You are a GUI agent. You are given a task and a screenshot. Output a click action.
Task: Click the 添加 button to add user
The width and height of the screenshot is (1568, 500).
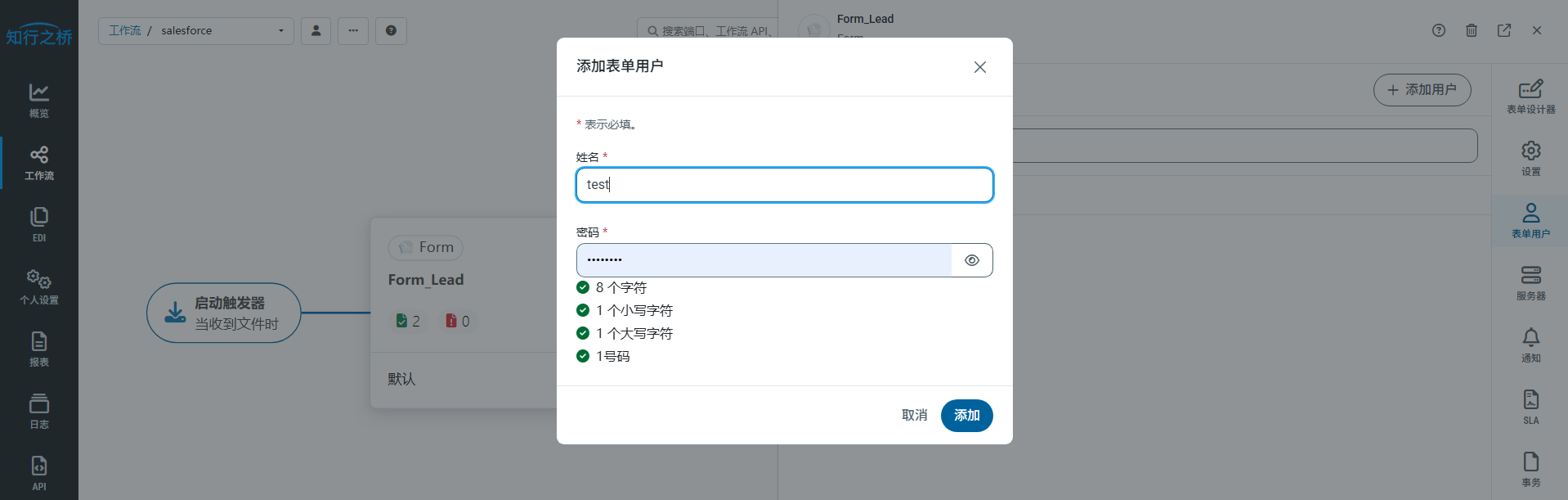click(x=966, y=415)
